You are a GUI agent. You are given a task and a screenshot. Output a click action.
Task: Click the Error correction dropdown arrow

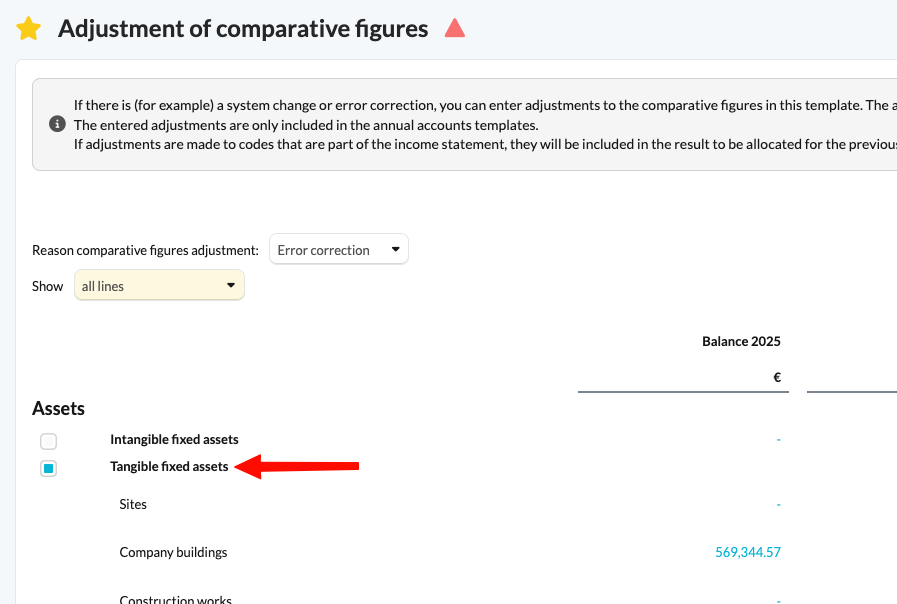[395, 249]
